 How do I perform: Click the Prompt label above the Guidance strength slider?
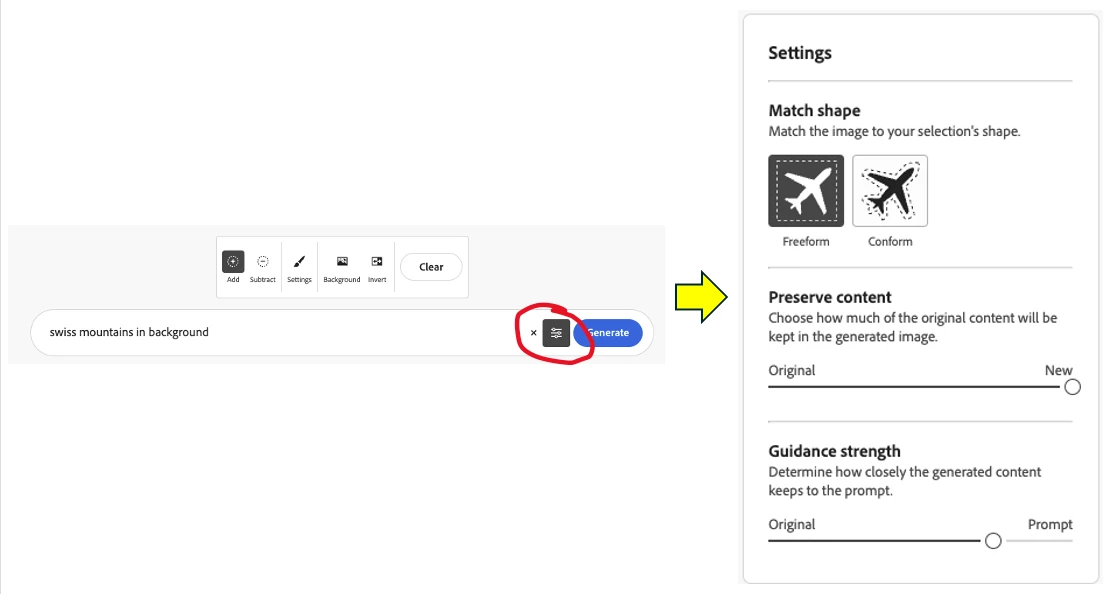1050,525
